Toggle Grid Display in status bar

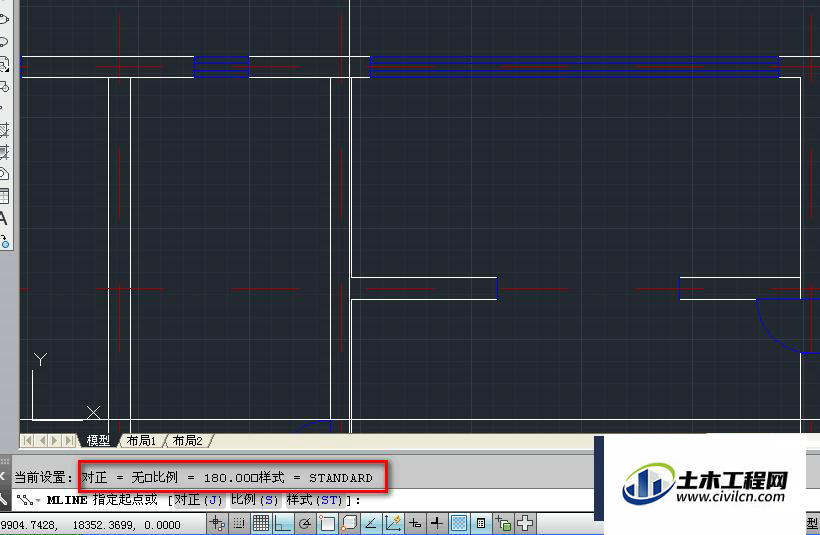tap(260, 523)
